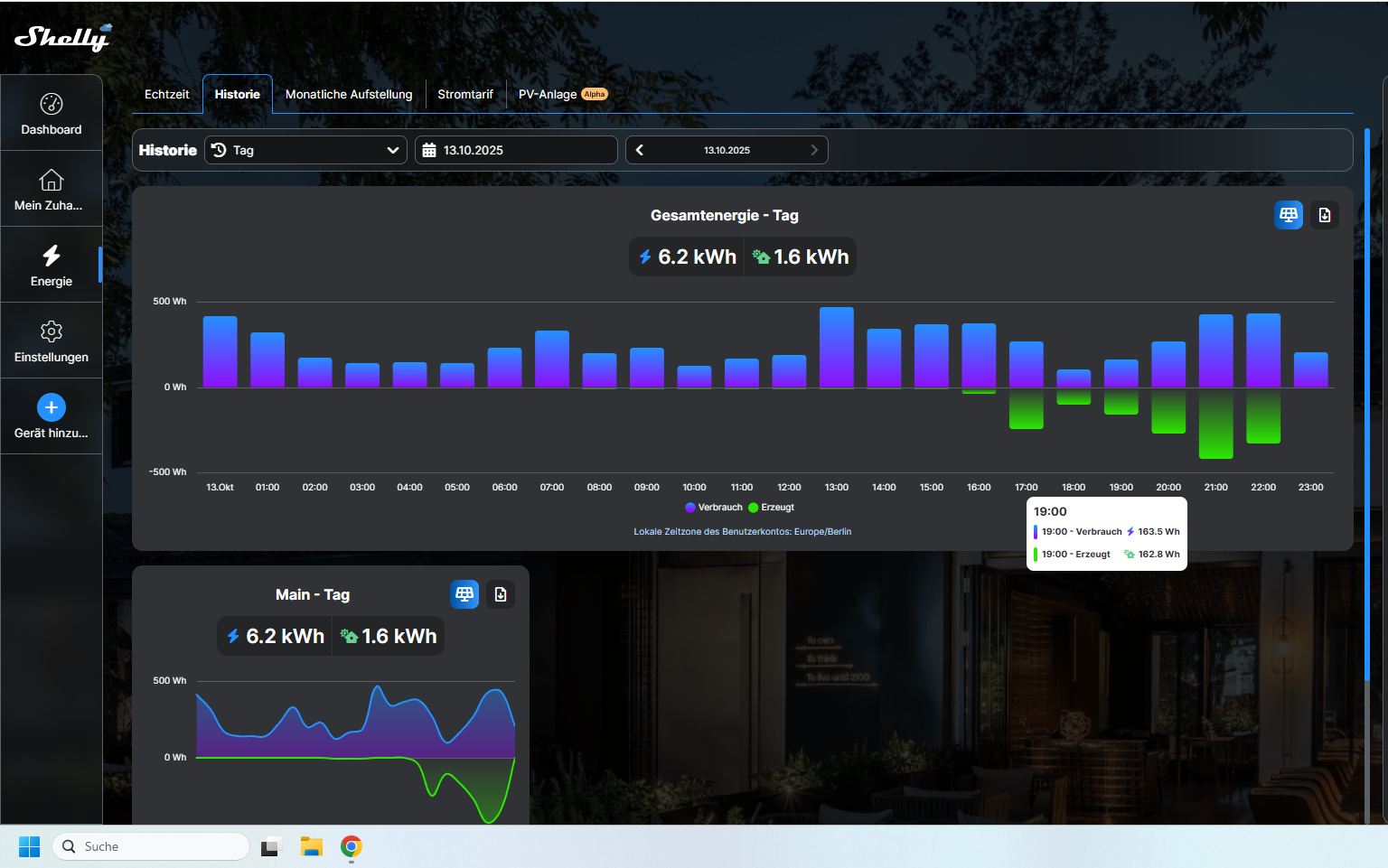Select the Energie lightning icon

click(x=52, y=256)
